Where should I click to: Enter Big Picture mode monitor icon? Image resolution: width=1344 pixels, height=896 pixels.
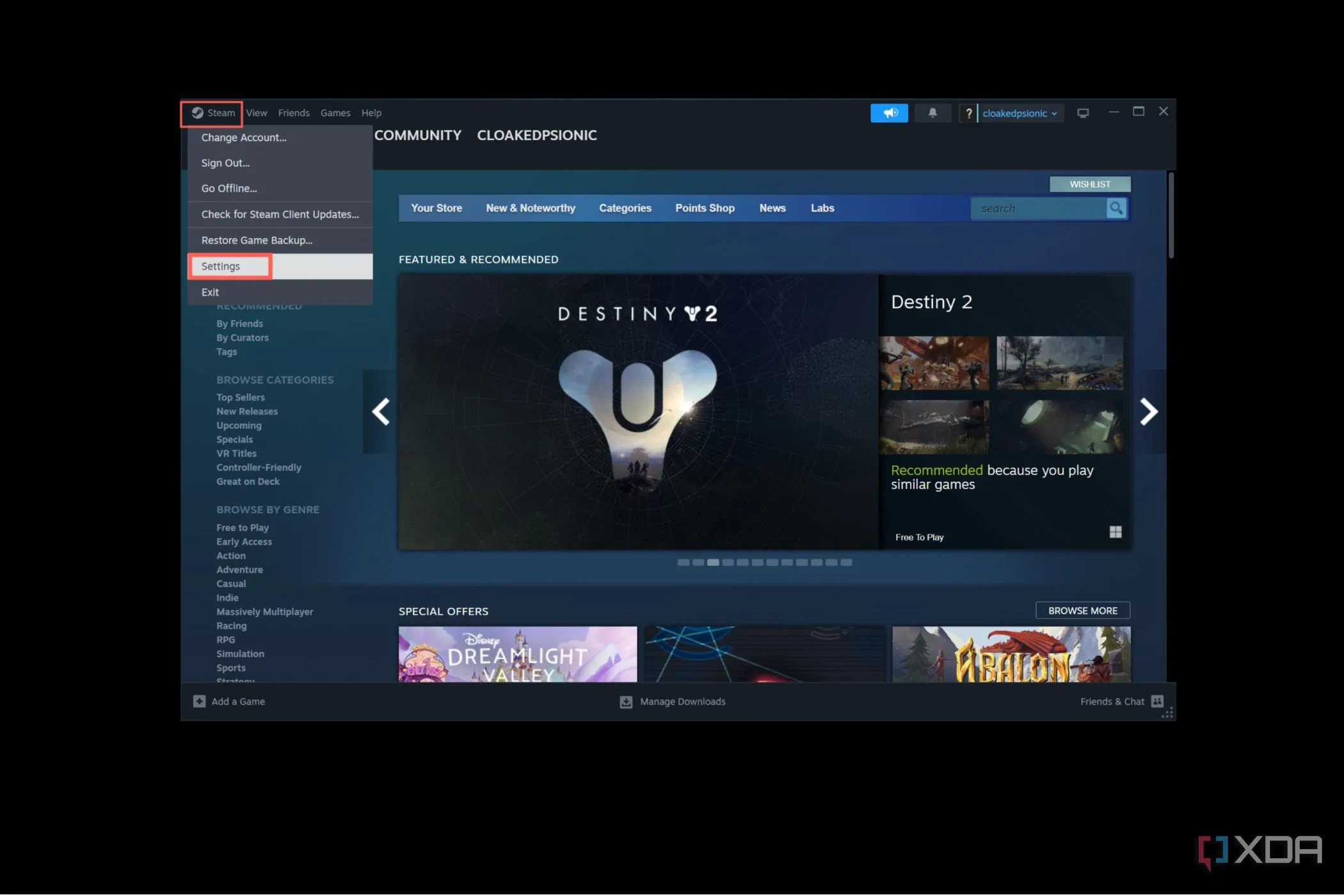[1083, 113]
